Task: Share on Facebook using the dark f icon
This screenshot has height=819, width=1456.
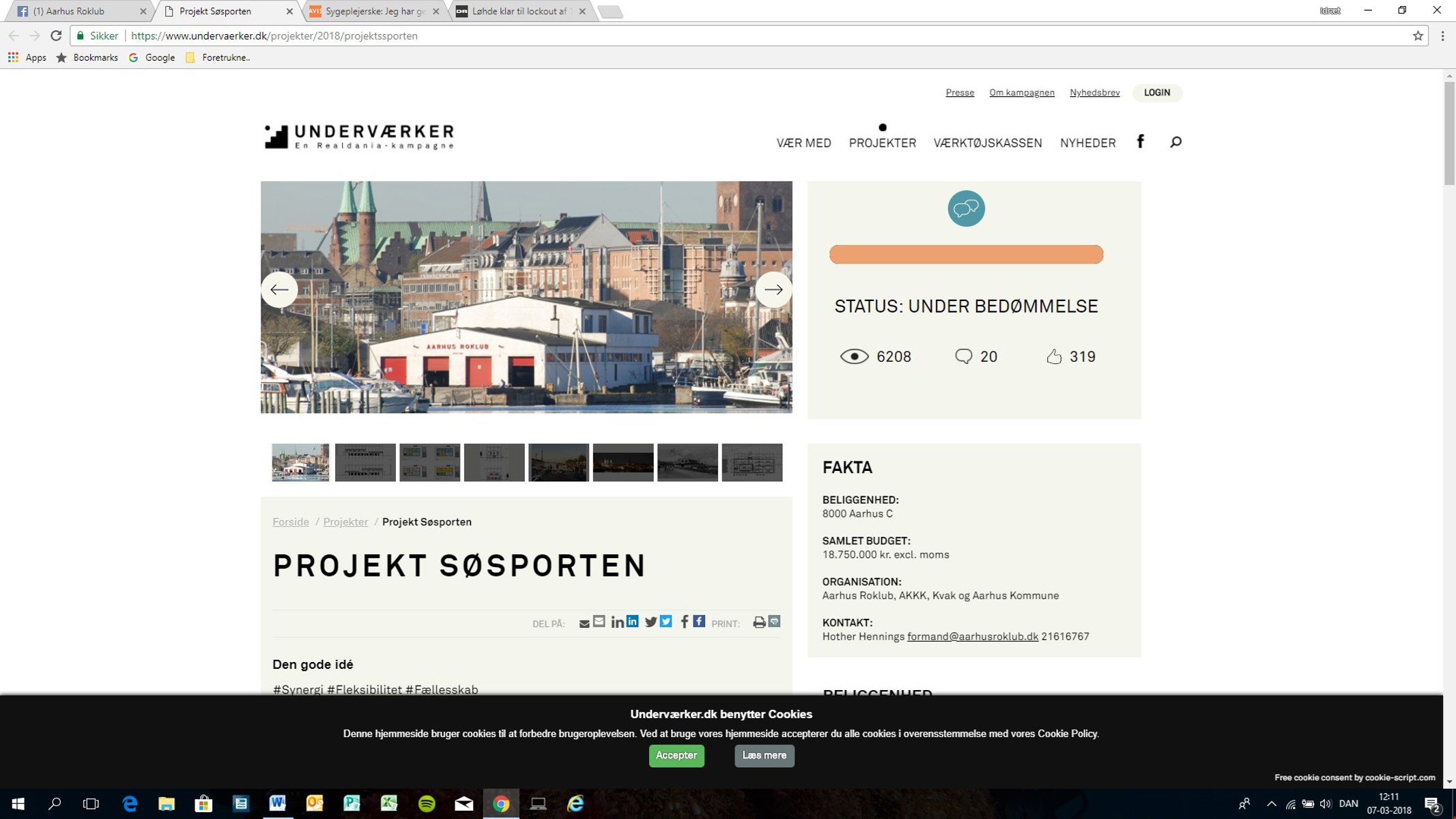Action: click(684, 622)
